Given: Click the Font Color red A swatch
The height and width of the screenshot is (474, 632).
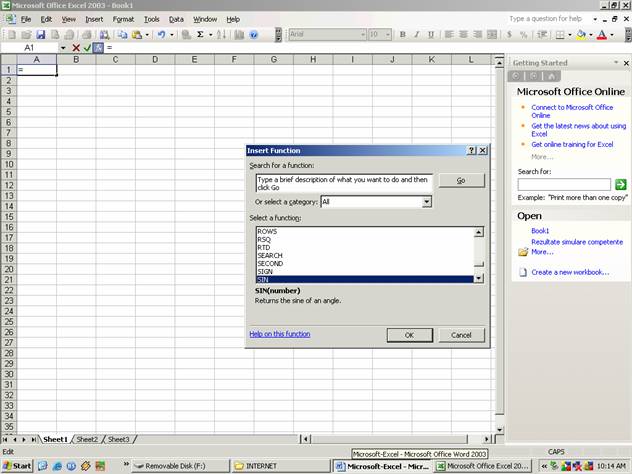Looking at the screenshot, I should [x=602, y=35].
